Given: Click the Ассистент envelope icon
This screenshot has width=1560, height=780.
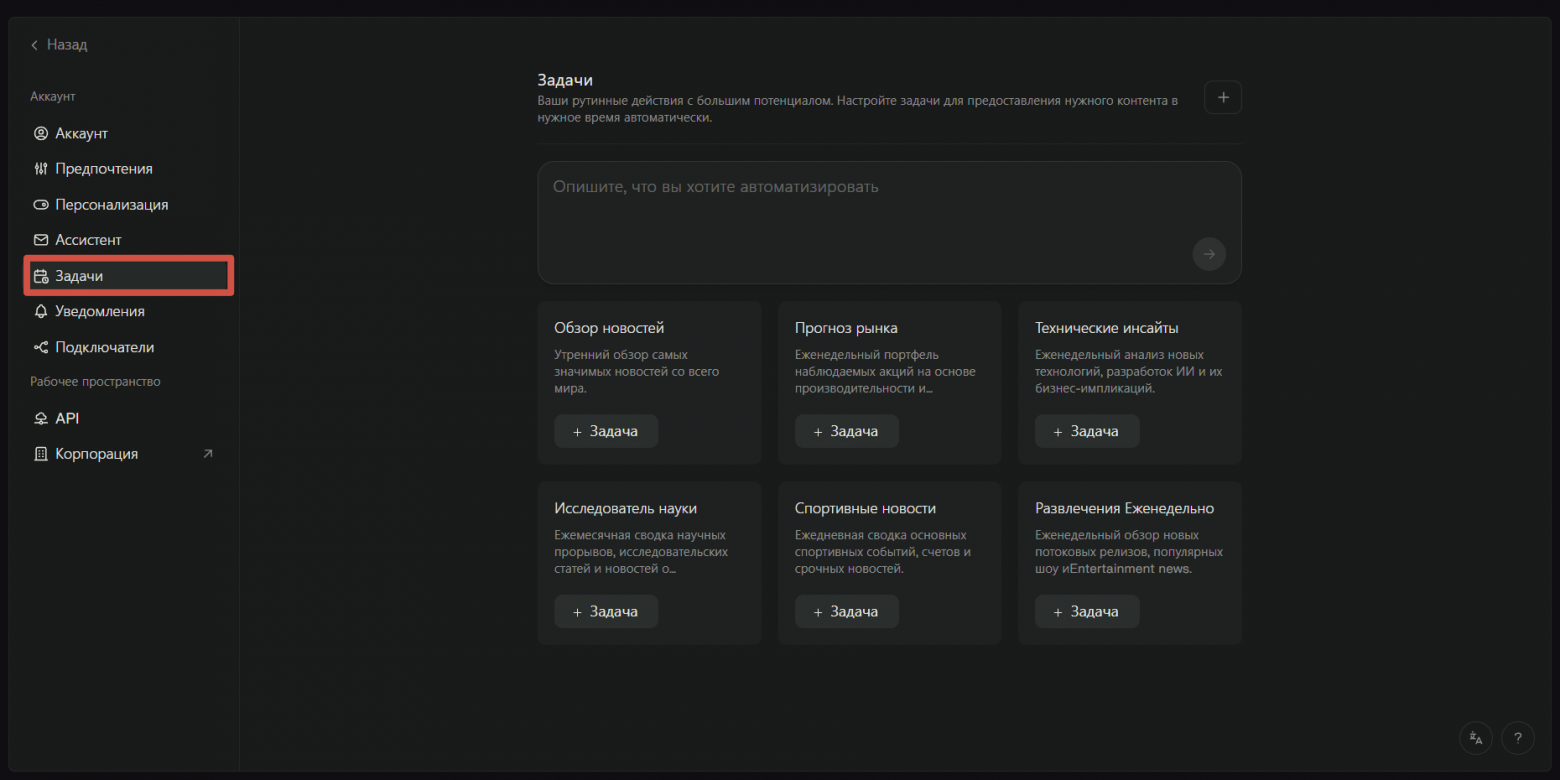Looking at the screenshot, I should tap(41, 240).
